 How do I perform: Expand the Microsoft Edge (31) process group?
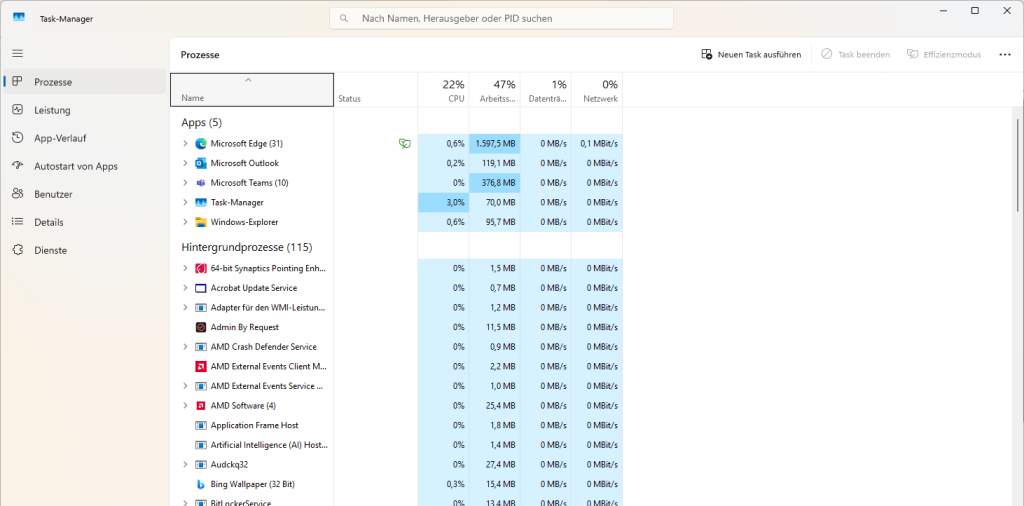[185, 144]
